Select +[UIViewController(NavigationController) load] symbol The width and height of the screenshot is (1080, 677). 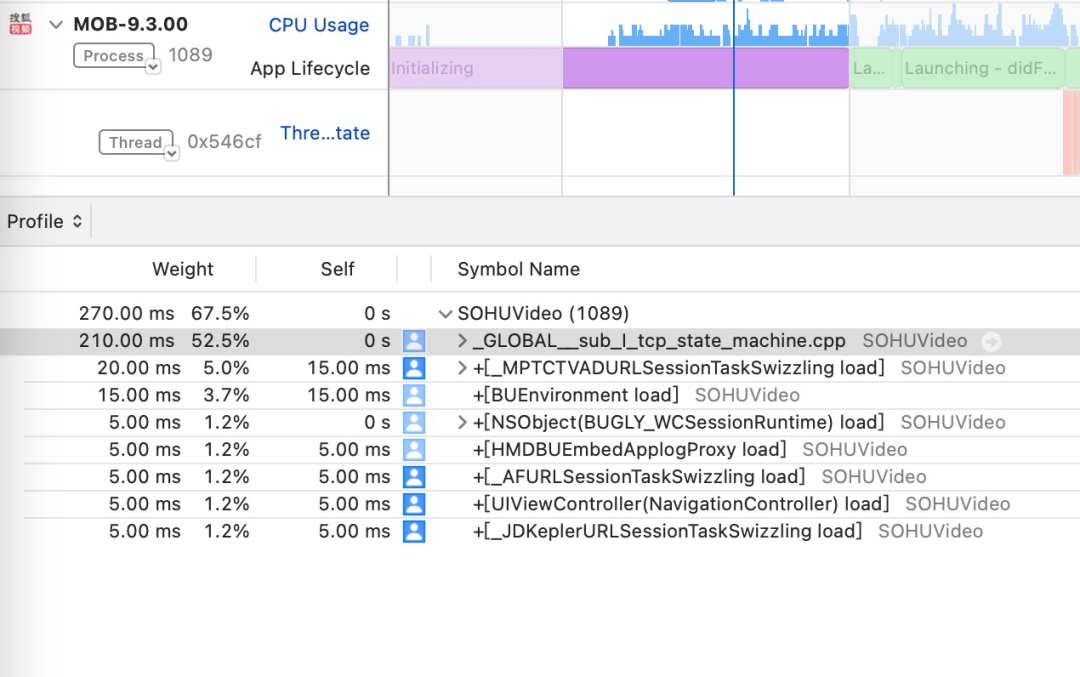[x=681, y=504]
